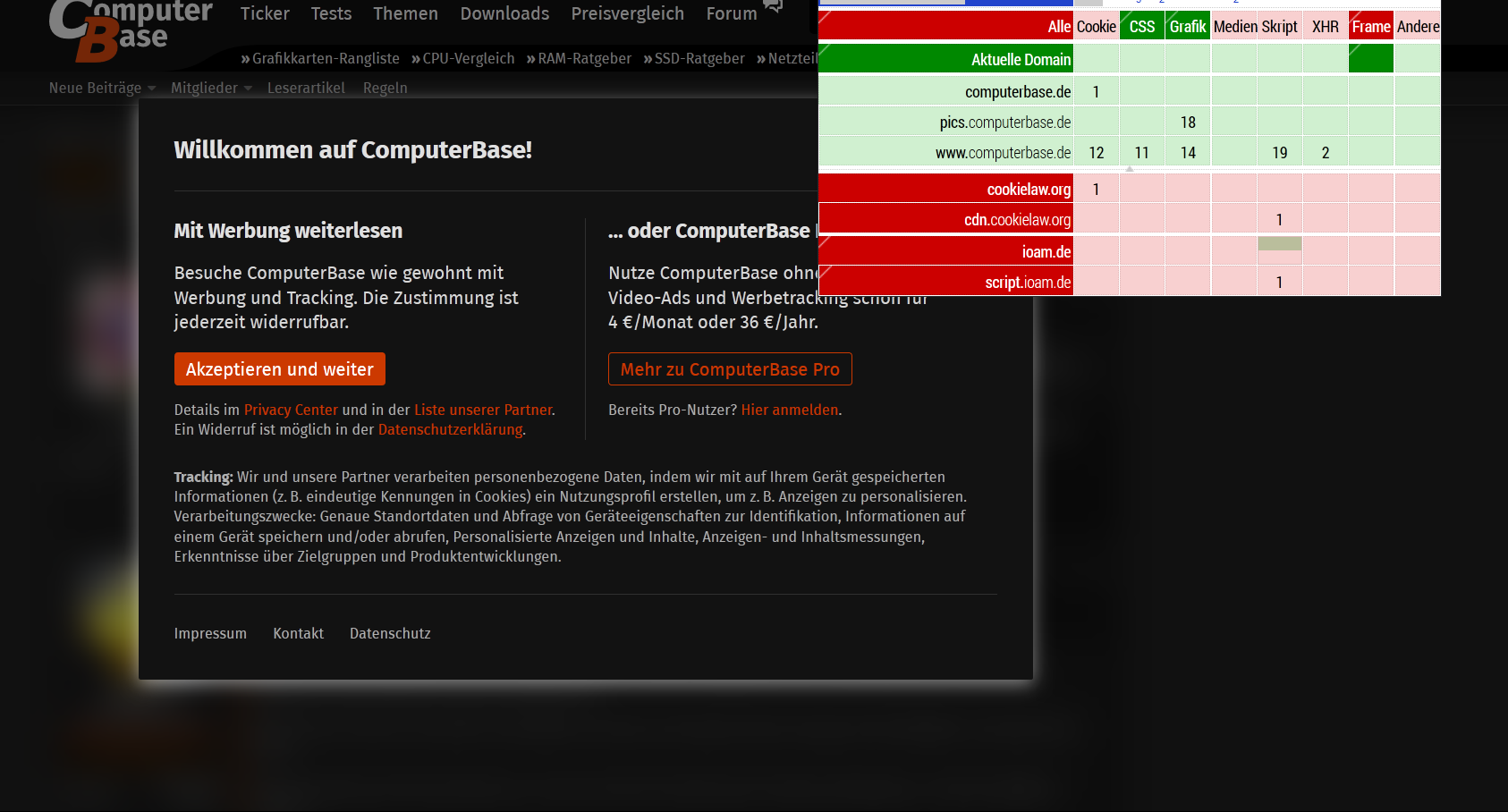Viewport: 1508px width, 812px height.
Task: Open the ComputerBase logo home link
Action: (130, 30)
